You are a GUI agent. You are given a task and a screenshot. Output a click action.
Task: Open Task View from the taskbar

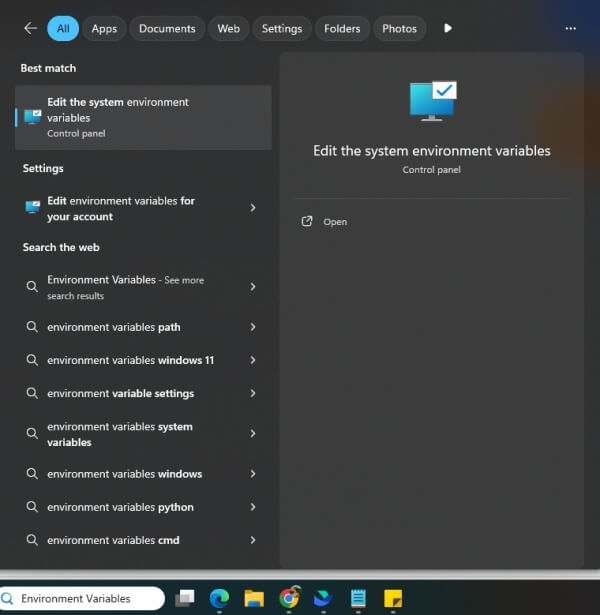(185, 598)
